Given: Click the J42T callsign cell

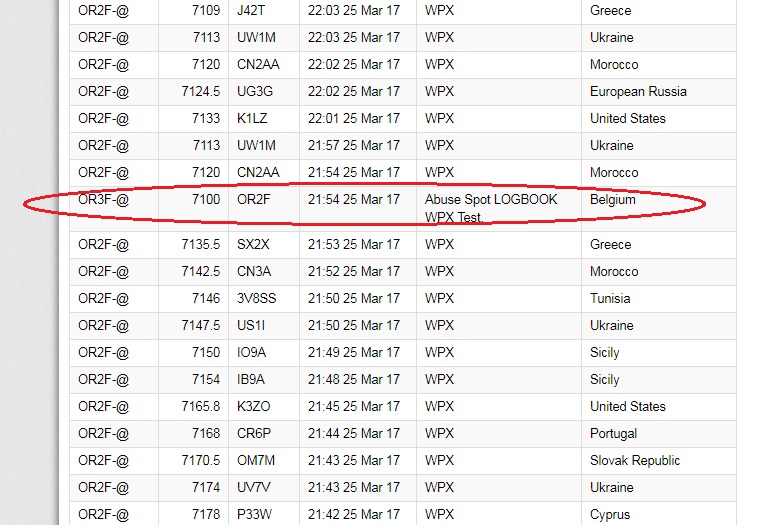Looking at the screenshot, I should coord(251,10).
